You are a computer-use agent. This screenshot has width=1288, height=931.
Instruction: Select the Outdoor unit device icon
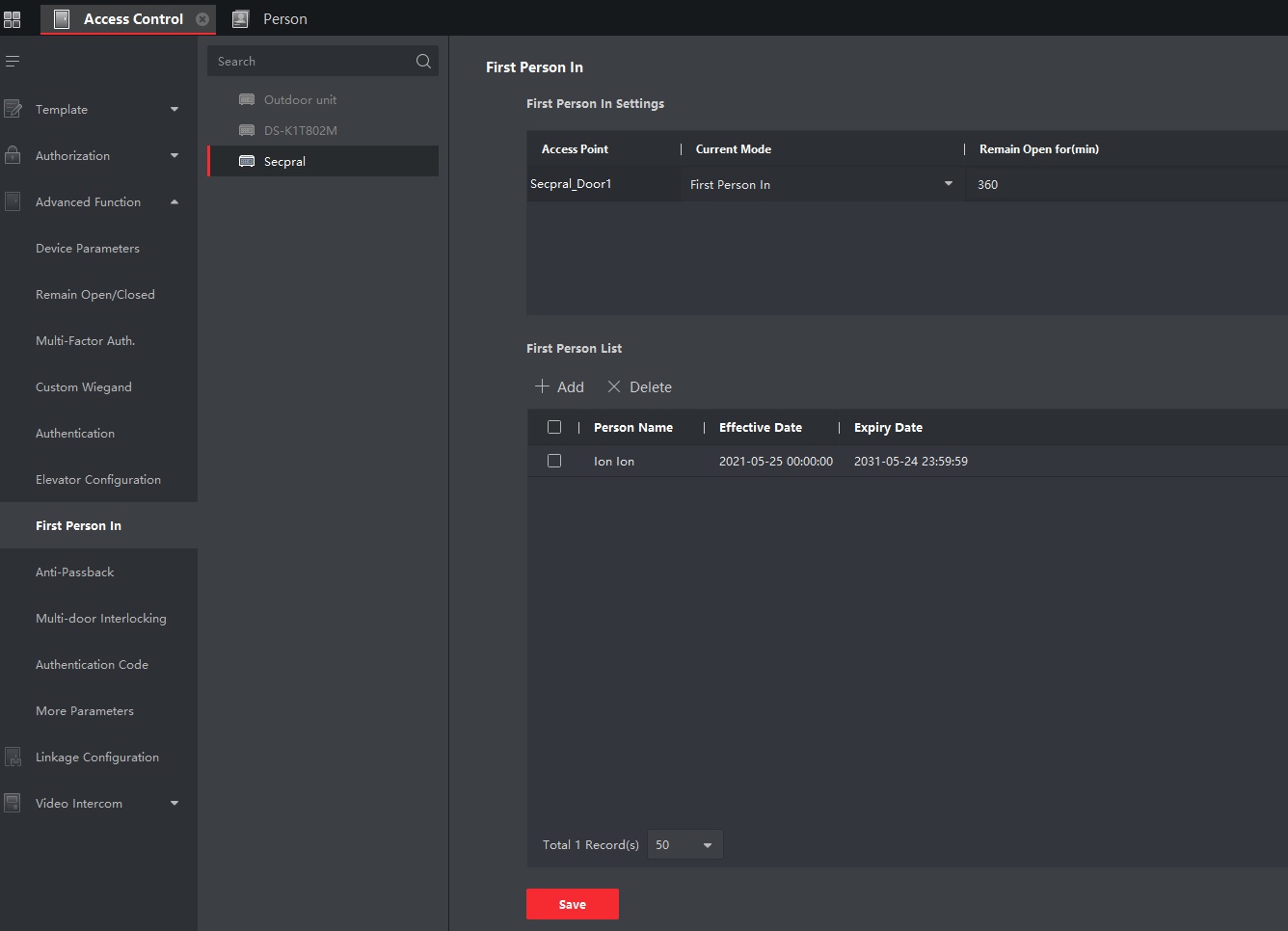coord(247,100)
